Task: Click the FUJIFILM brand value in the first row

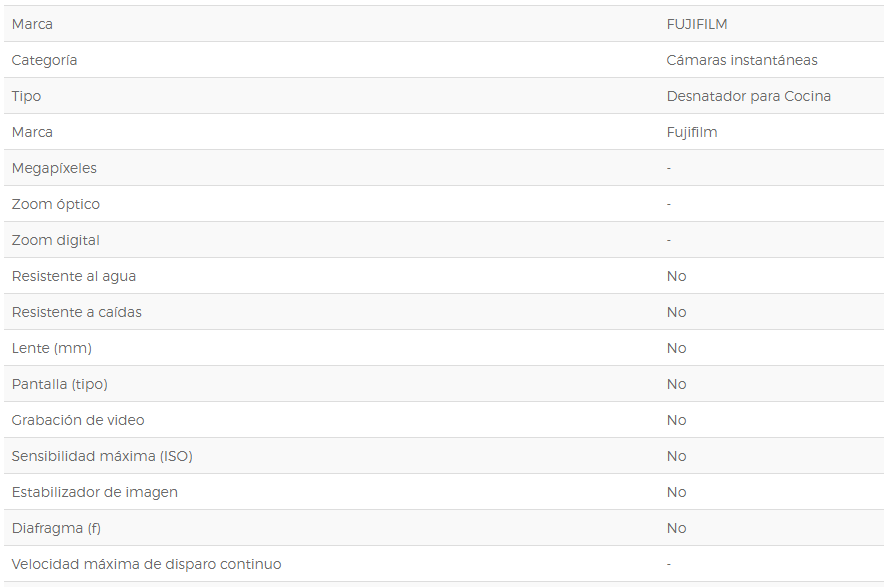Action: 697,24
